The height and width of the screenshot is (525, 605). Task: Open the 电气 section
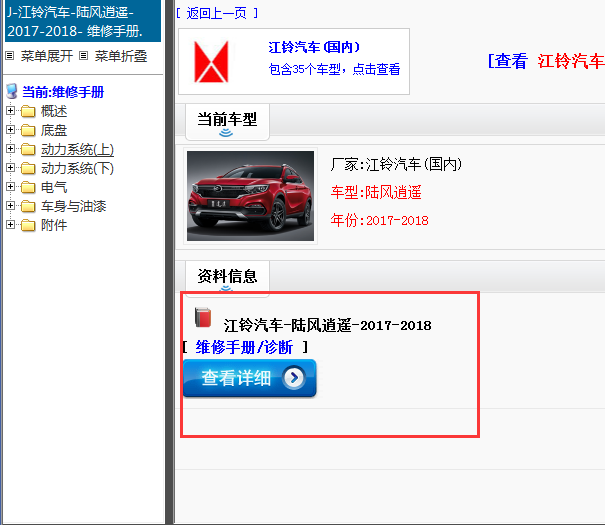[x=54, y=187]
